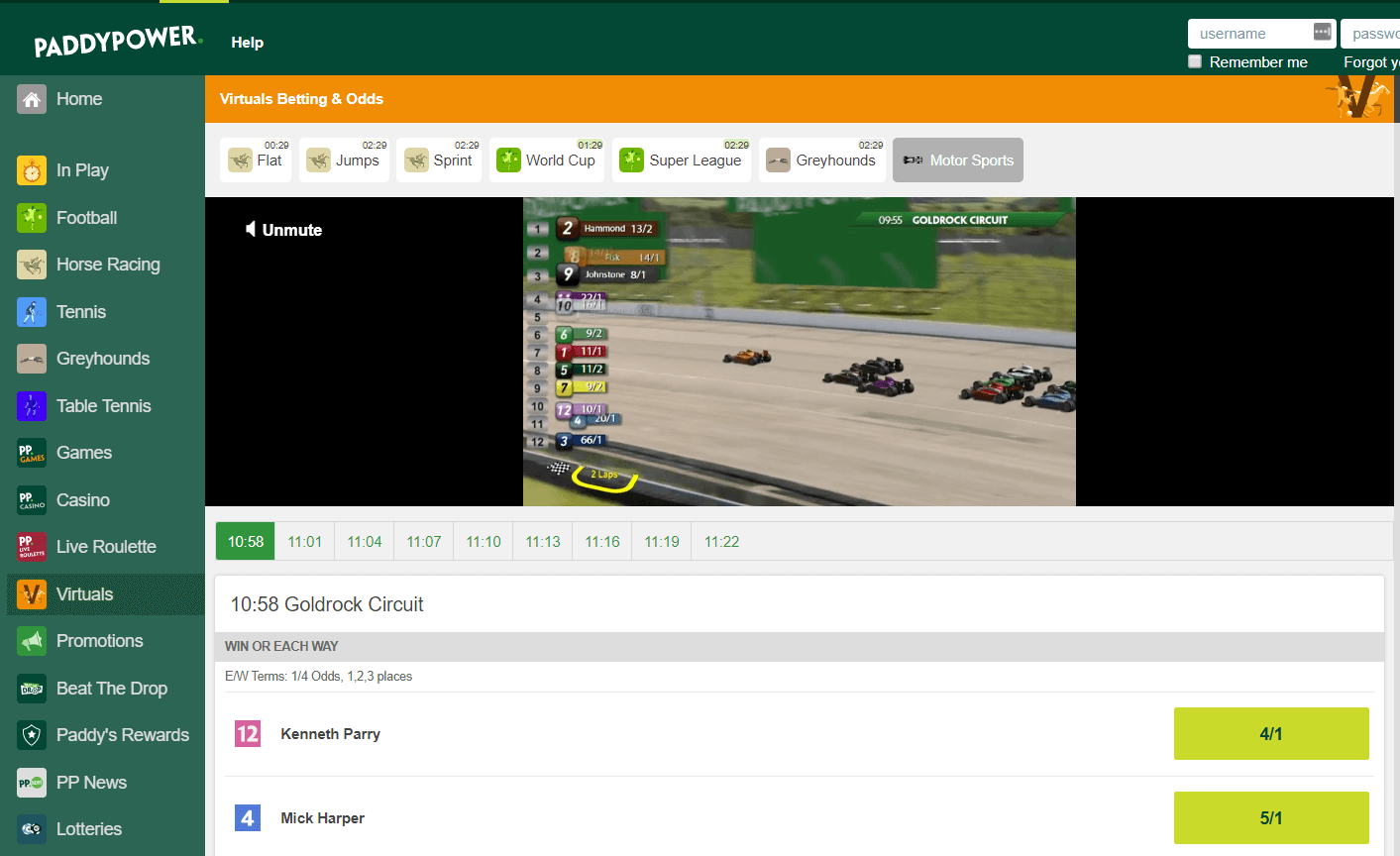Image resolution: width=1400 pixels, height=856 pixels.
Task: Click the Forgot your details link
Action: (1371, 61)
